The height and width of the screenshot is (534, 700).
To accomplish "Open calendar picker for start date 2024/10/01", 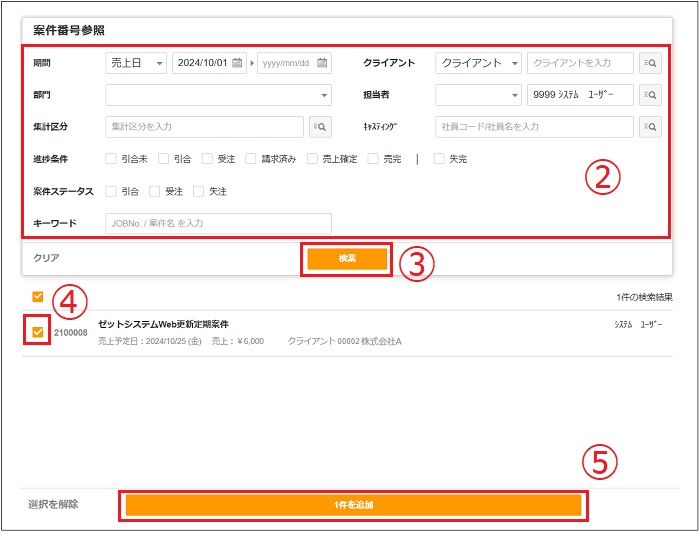I will pyautogui.click(x=237, y=63).
